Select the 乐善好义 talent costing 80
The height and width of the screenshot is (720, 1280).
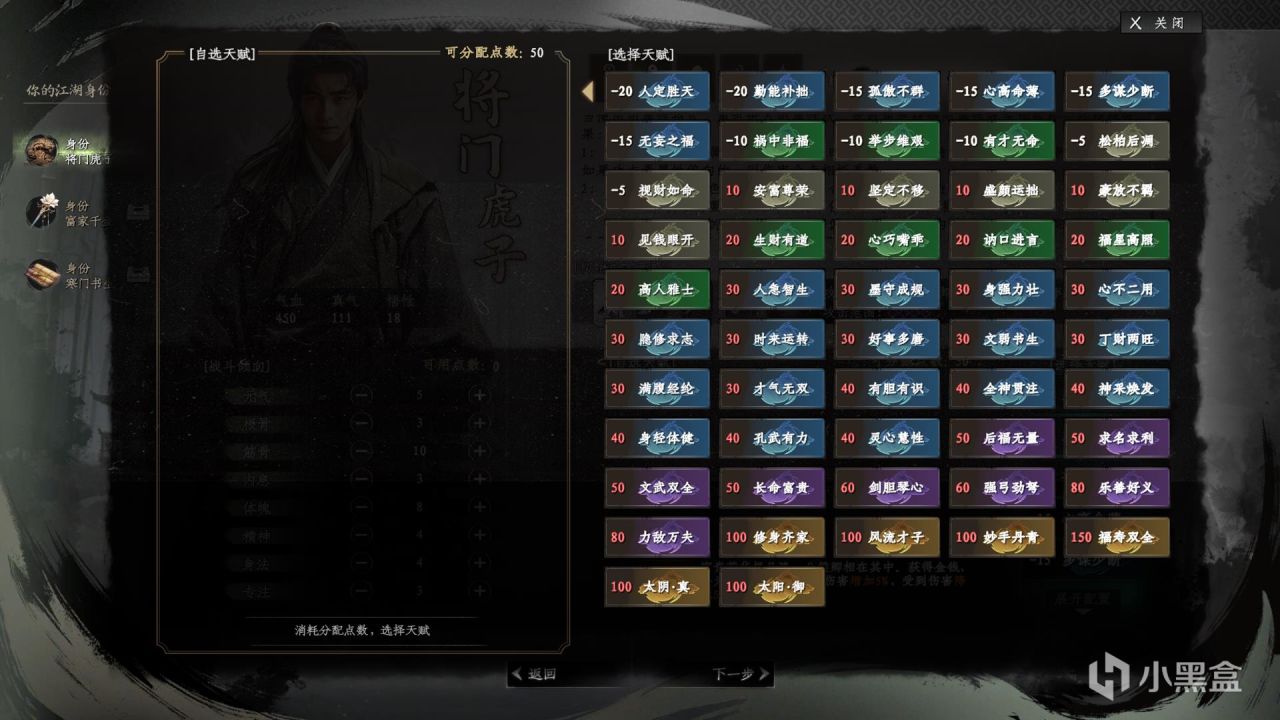coord(1117,487)
